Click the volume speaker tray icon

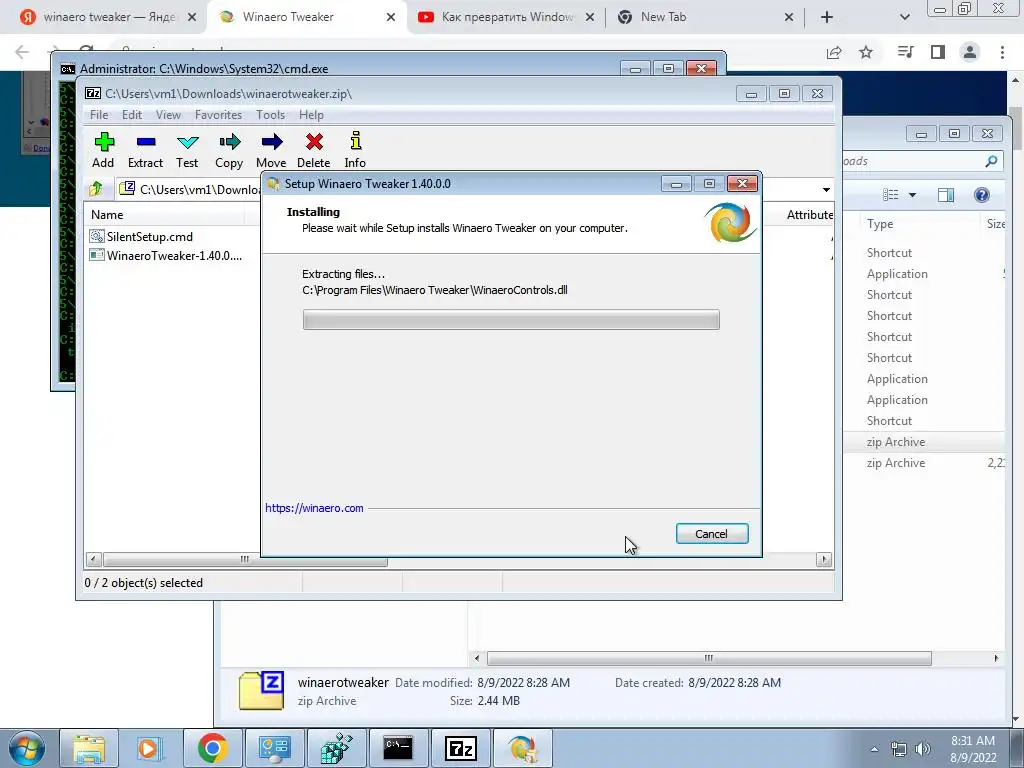point(922,749)
